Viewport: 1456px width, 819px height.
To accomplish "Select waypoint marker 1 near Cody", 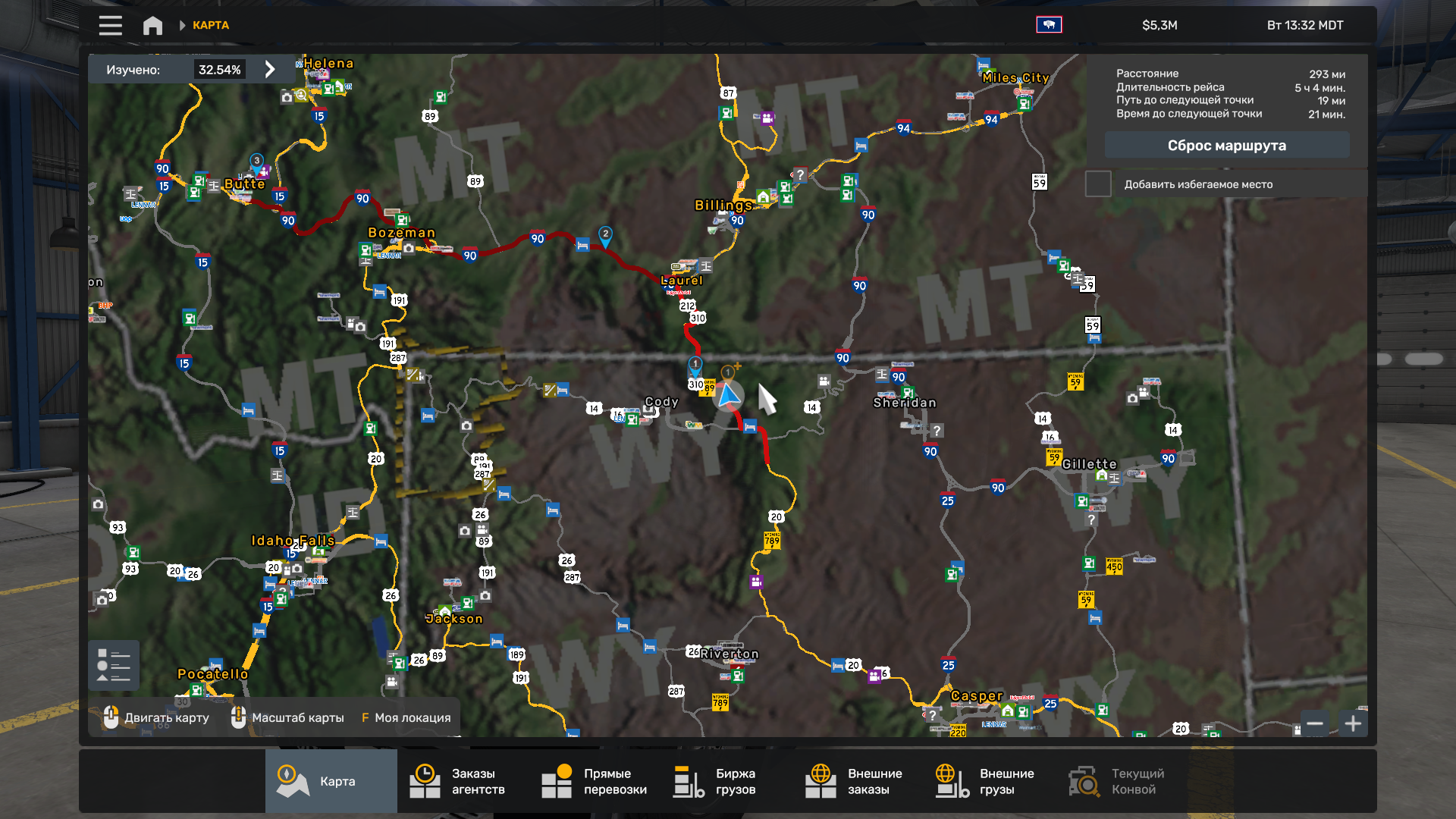I will coord(695,366).
